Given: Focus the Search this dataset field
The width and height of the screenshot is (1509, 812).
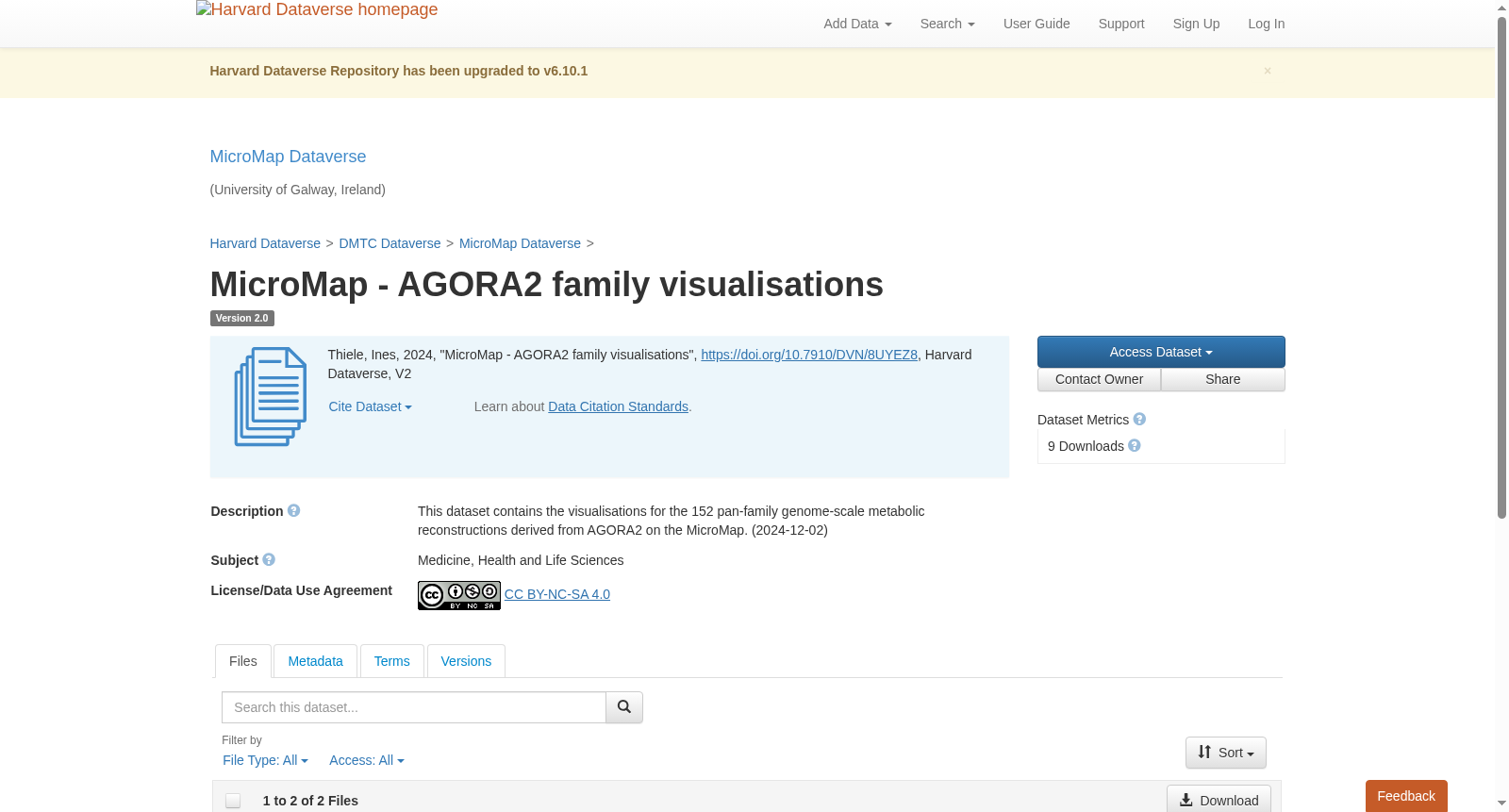Looking at the screenshot, I should point(414,707).
